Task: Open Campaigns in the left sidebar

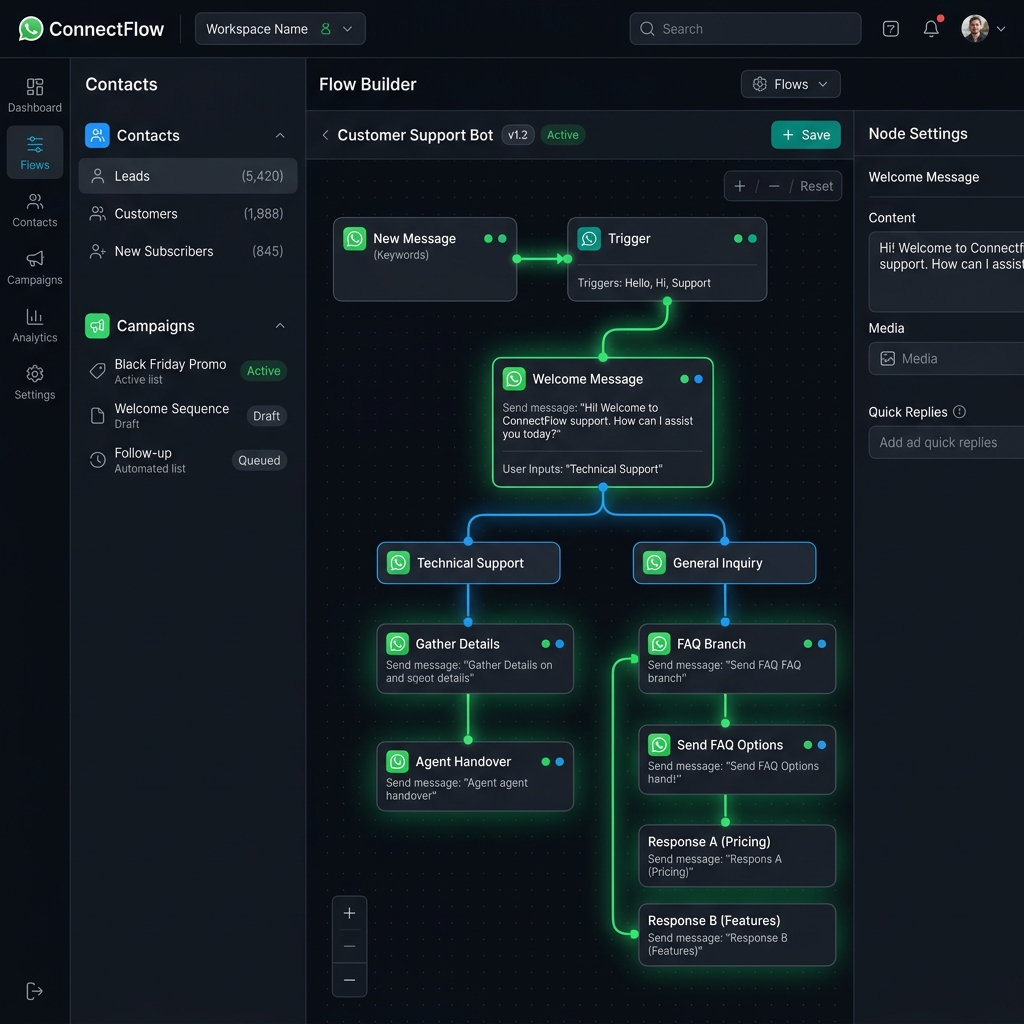Action: pos(35,268)
